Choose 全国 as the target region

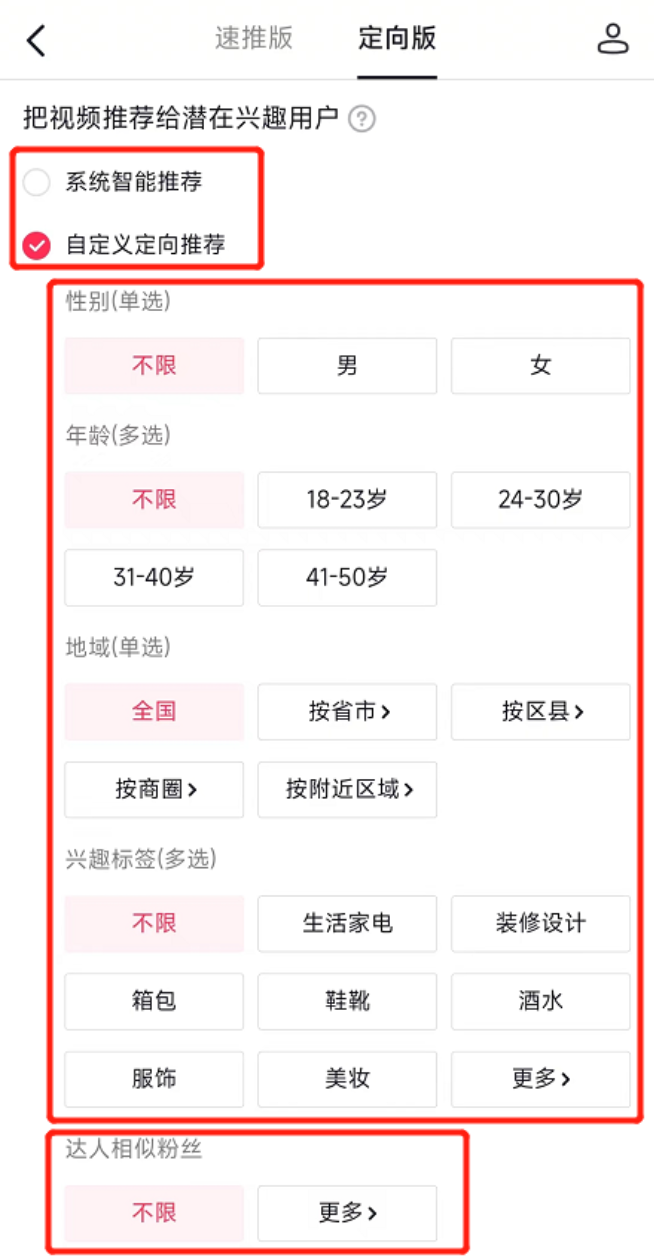[x=153, y=711]
